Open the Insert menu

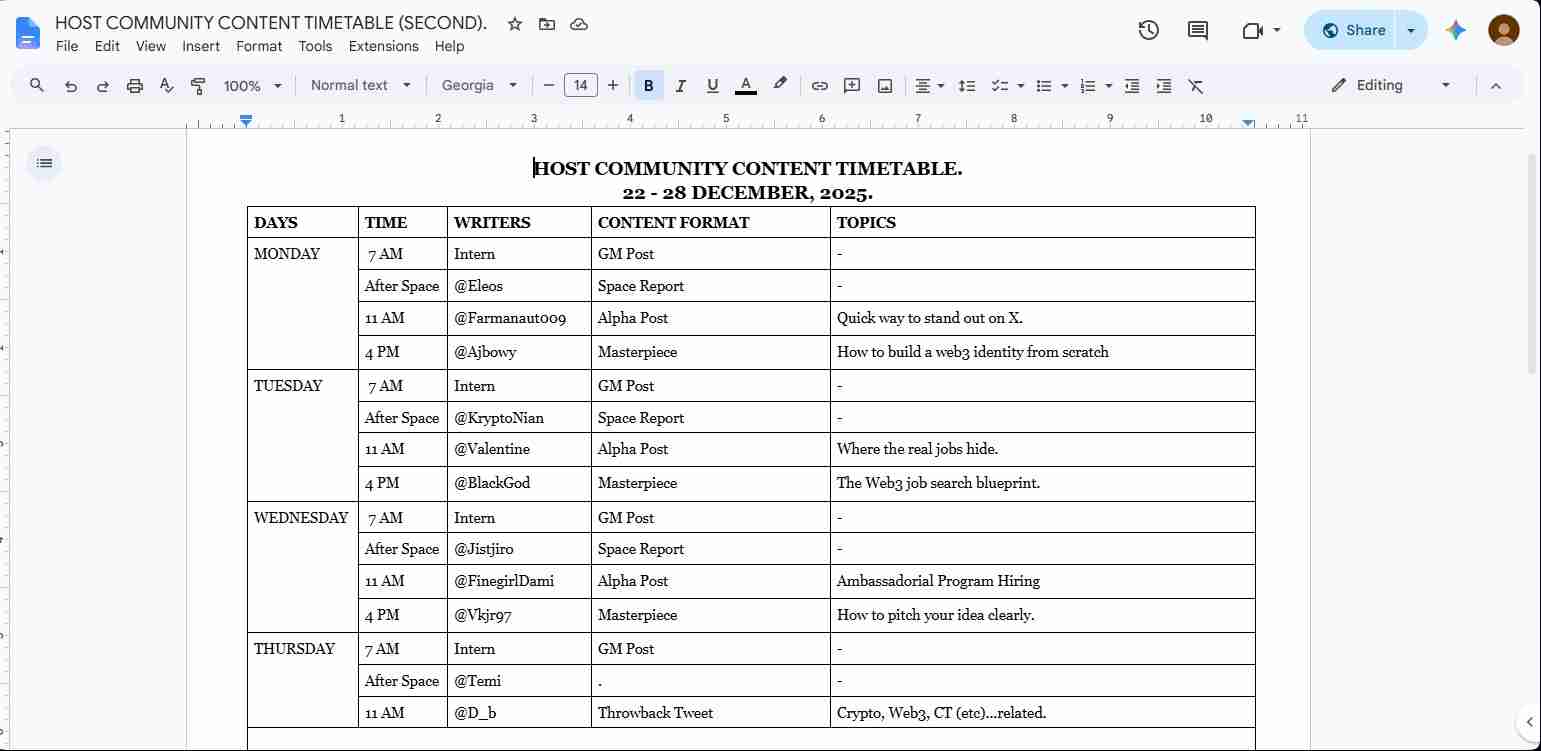(201, 46)
